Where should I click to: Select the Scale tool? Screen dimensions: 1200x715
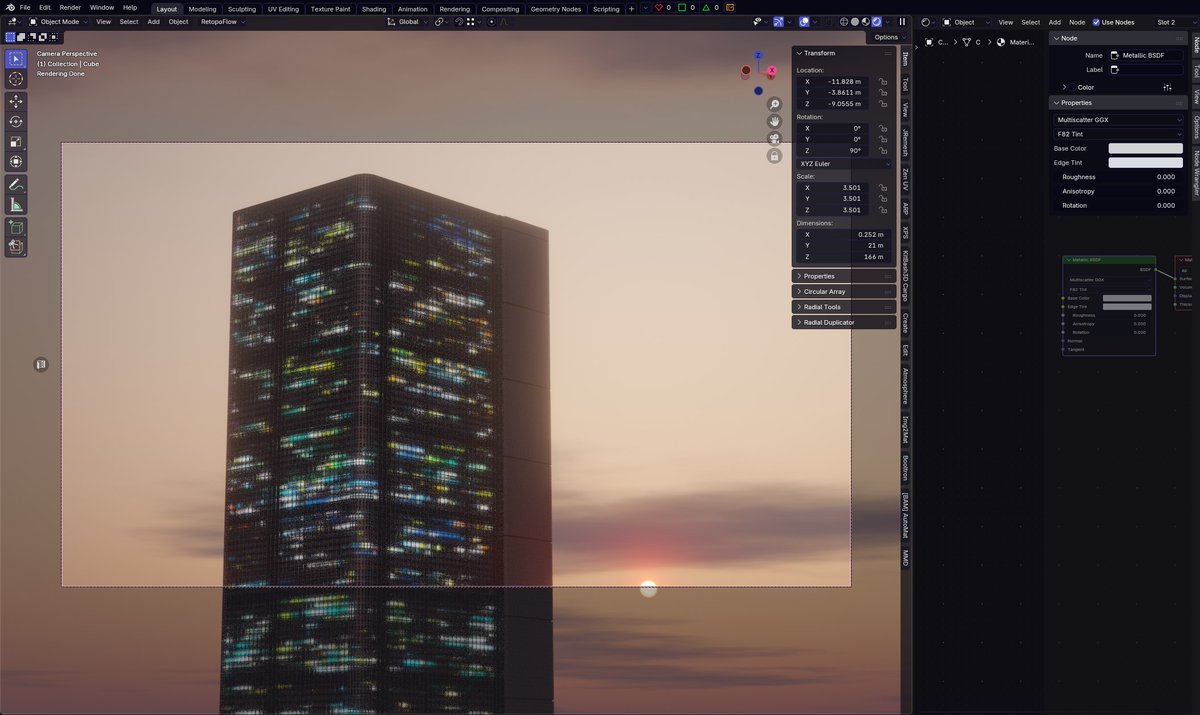[16, 141]
